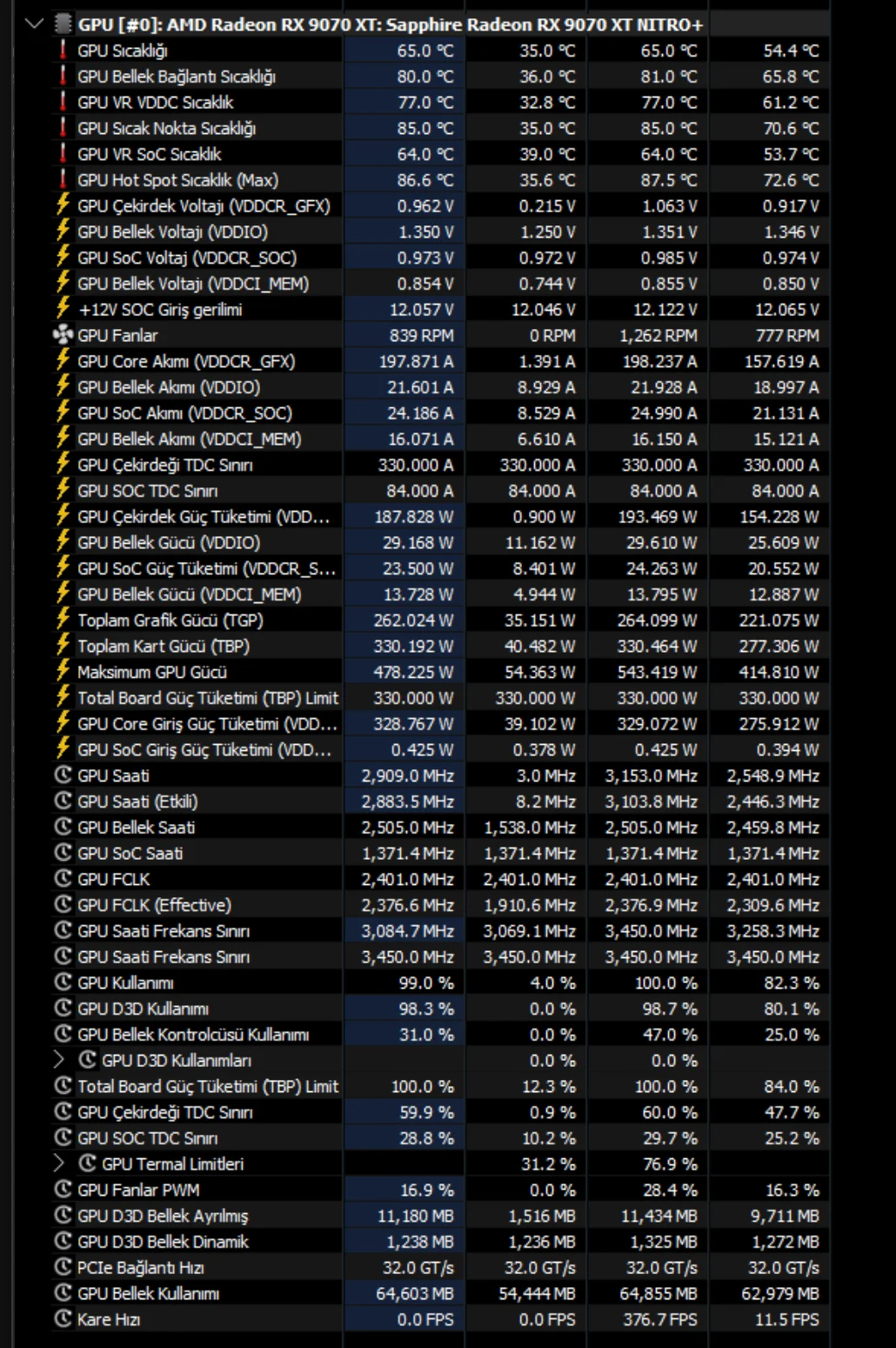Click the 543.419 W maximum GPU power value
The height and width of the screenshot is (1348, 896).
point(658,672)
